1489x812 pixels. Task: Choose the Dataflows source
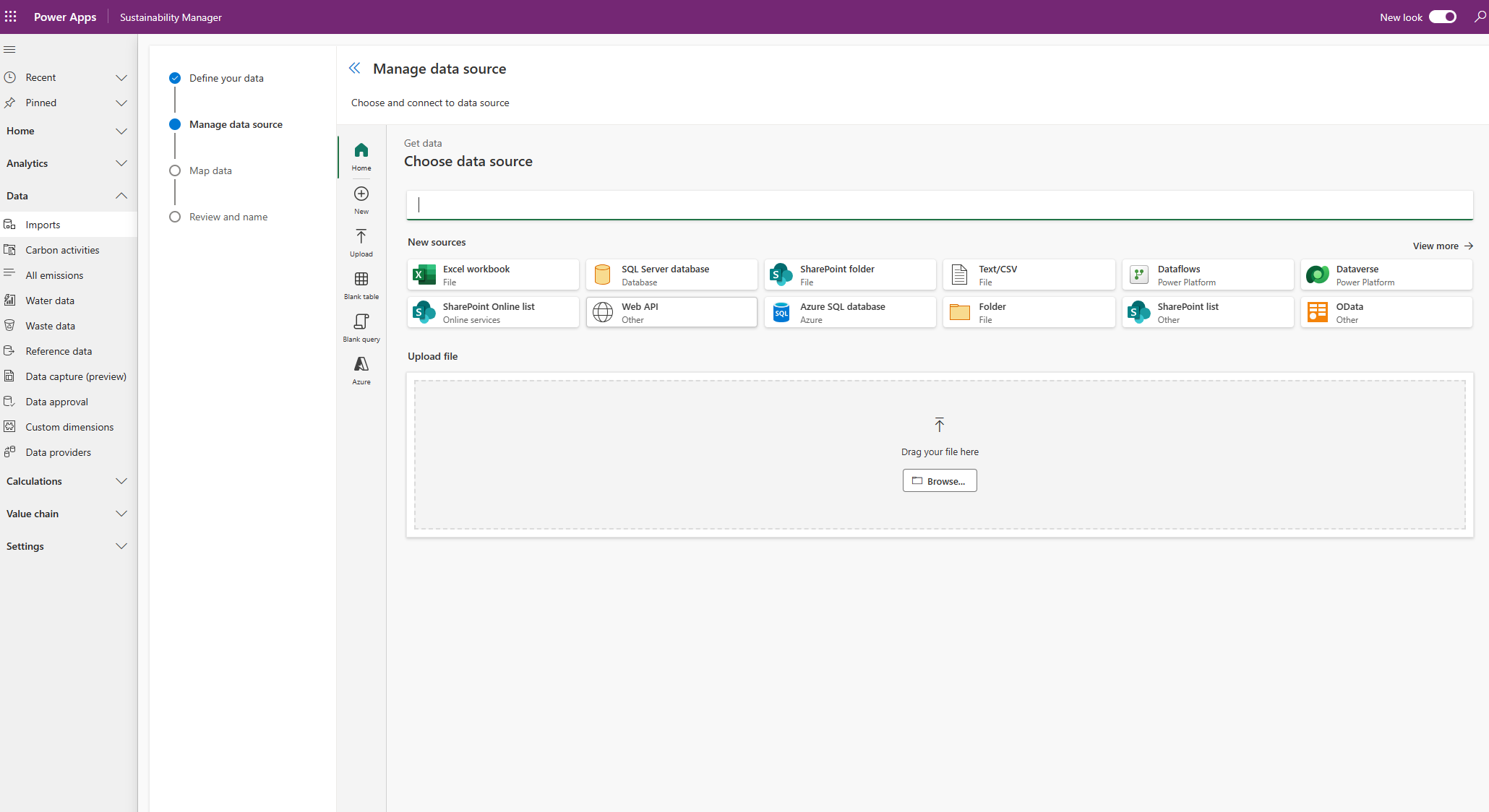point(1208,275)
